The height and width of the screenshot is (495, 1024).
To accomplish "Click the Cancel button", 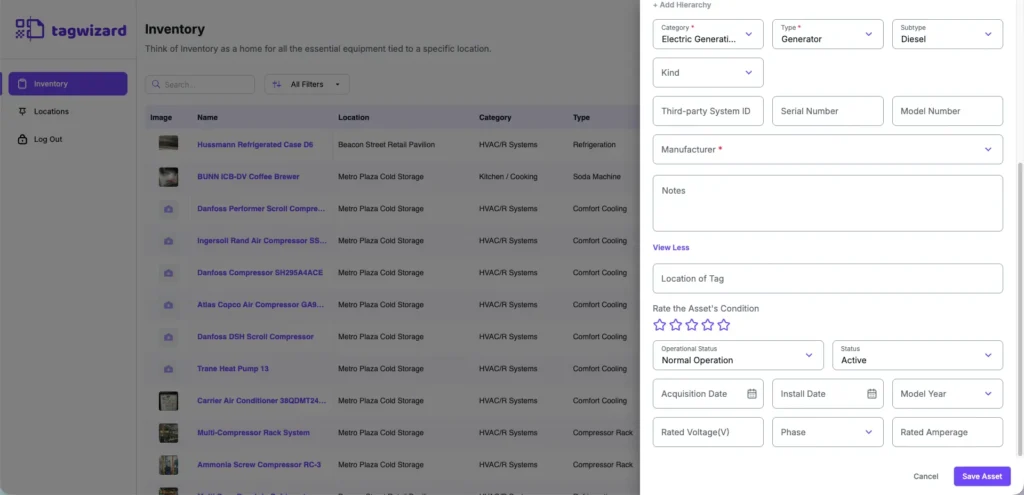I will click(x=925, y=476).
